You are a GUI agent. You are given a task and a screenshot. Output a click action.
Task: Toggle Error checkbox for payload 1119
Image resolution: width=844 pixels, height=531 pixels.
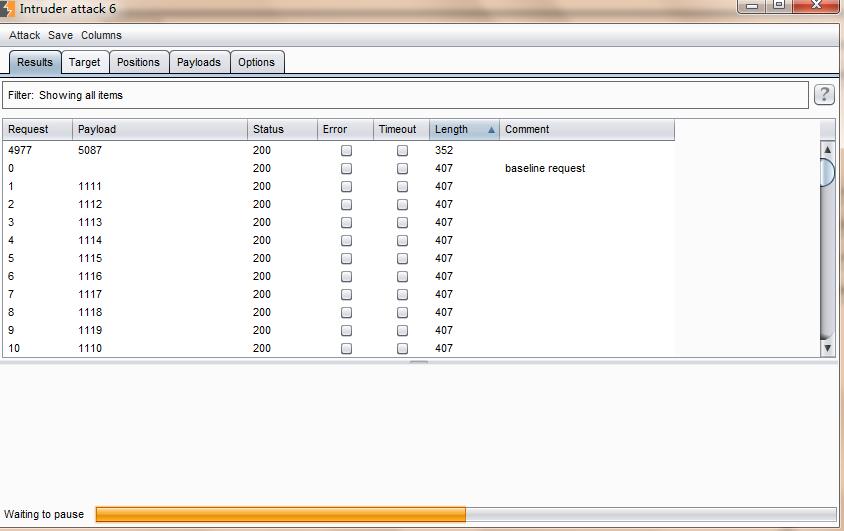point(347,330)
